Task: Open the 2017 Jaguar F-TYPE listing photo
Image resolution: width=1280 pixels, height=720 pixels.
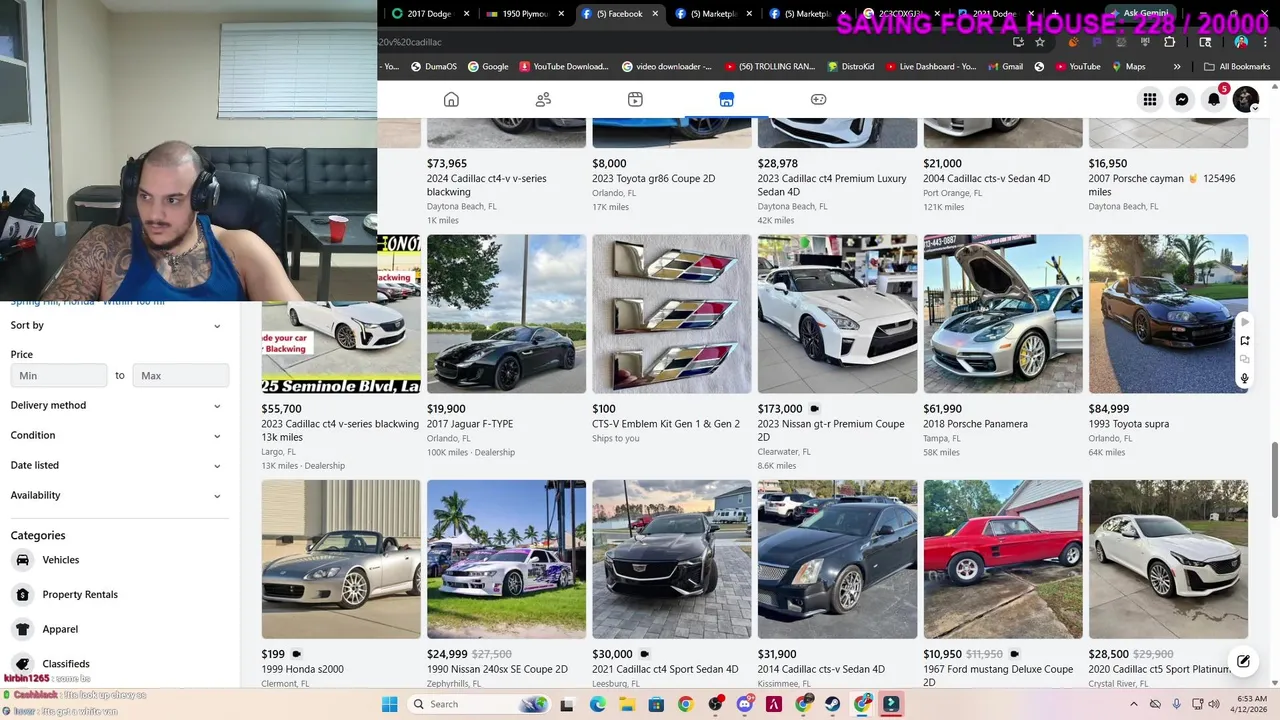Action: click(x=507, y=314)
